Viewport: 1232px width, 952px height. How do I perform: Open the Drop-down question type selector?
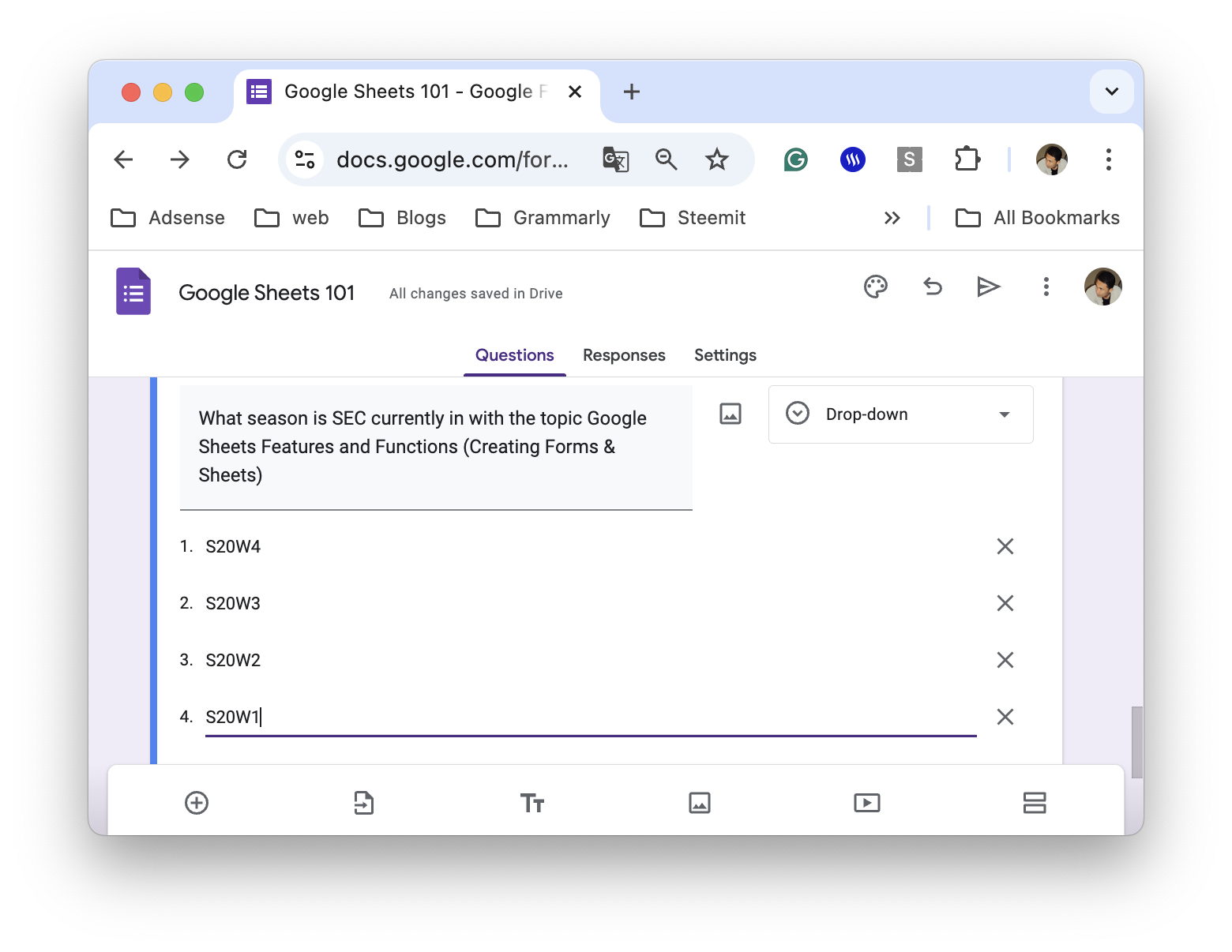pos(901,414)
